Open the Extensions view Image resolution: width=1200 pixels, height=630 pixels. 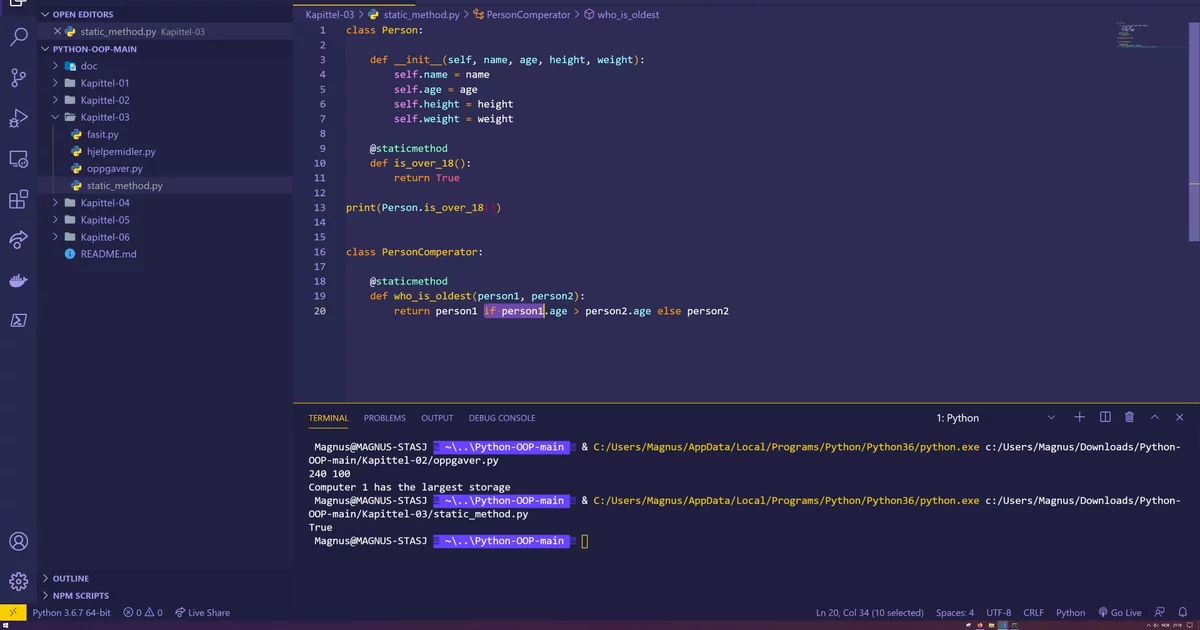click(x=18, y=200)
